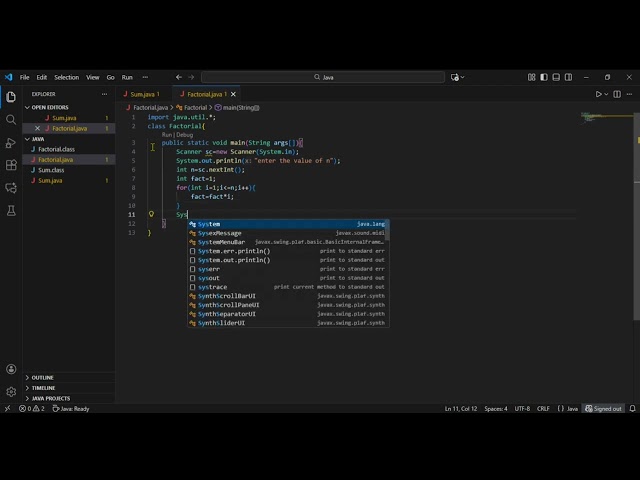Open the Chat view icon in activity bar
Image resolution: width=640 pixels, height=480 pixels.
(x=11, y=188)
